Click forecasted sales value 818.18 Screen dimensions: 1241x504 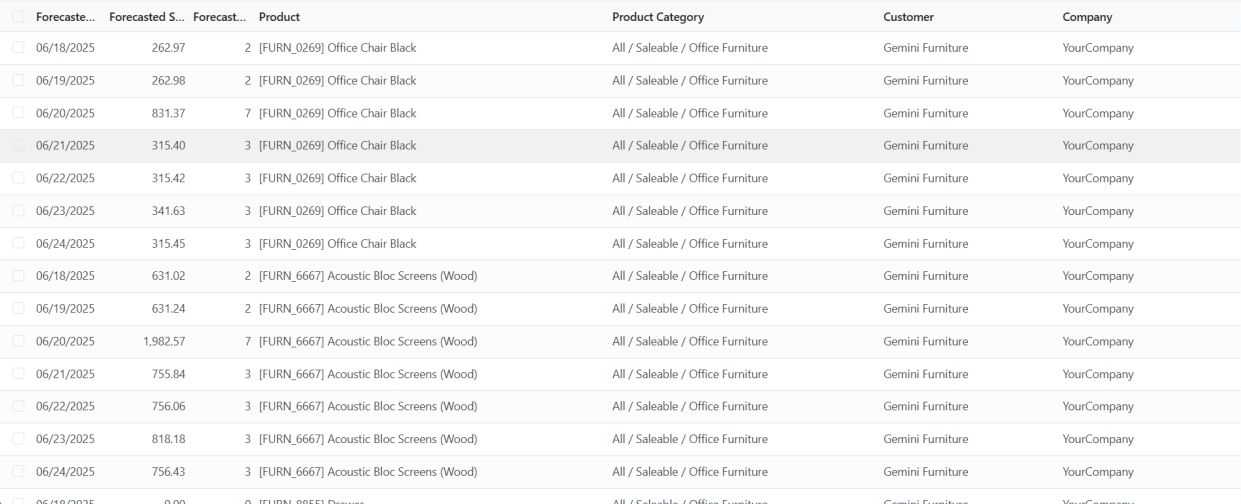(x=168, y=439)
